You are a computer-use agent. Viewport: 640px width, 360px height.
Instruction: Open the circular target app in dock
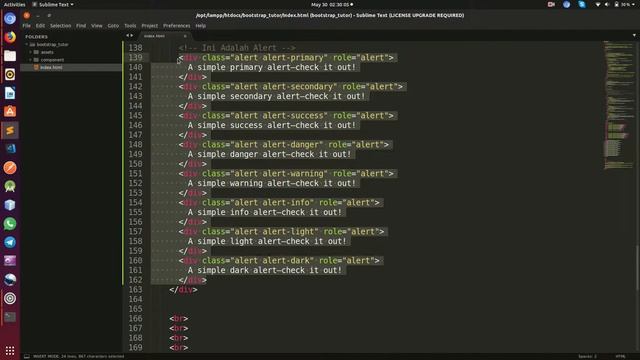click(10, 298)
